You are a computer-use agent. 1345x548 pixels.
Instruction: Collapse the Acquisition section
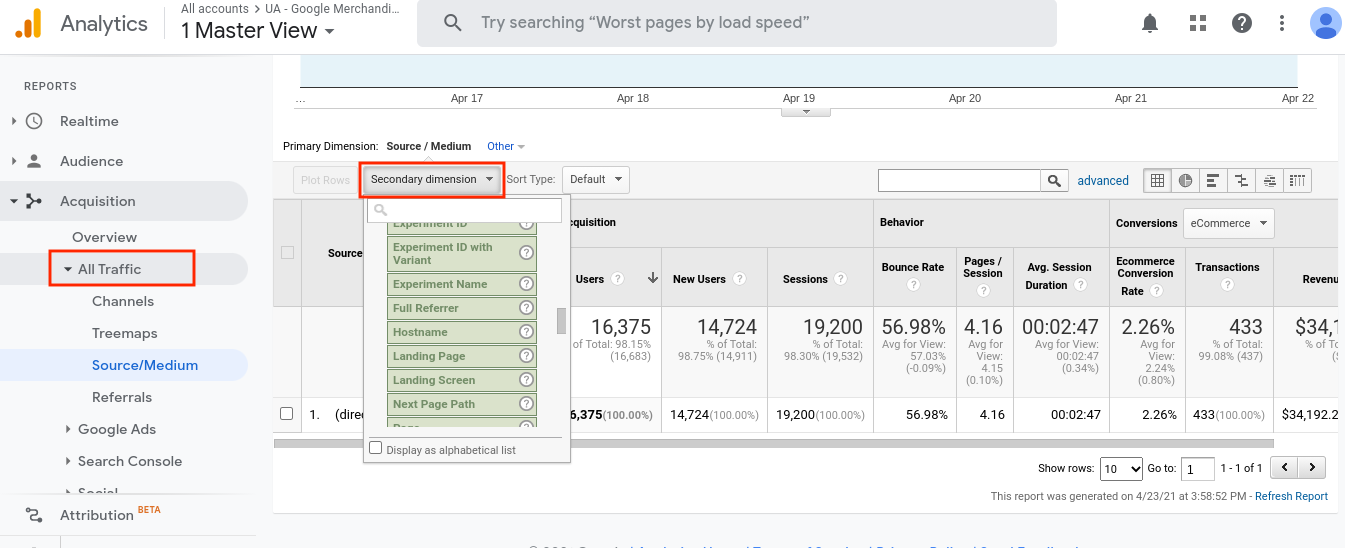coord(14,201)
